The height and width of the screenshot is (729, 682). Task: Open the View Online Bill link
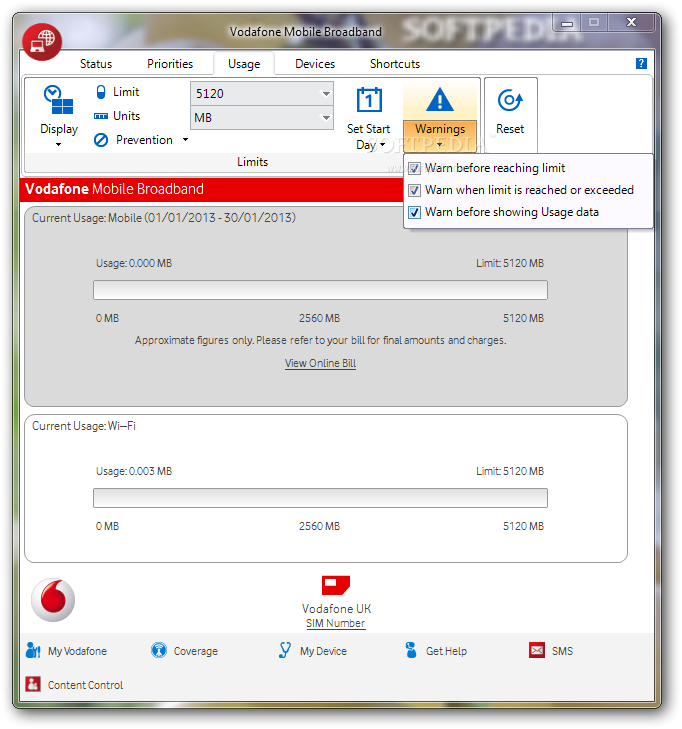tap(320, 363)
